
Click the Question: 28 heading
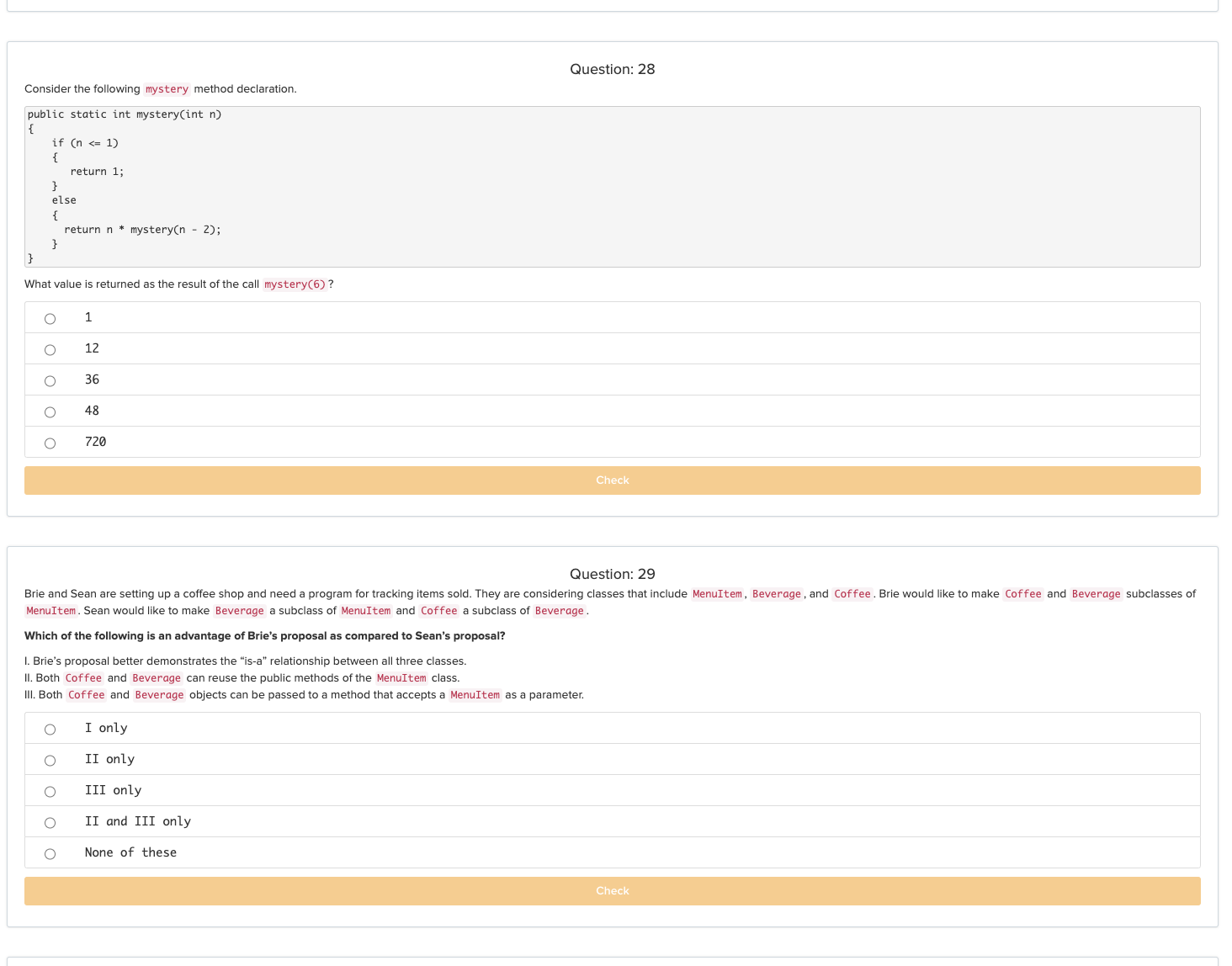(612, 69)
